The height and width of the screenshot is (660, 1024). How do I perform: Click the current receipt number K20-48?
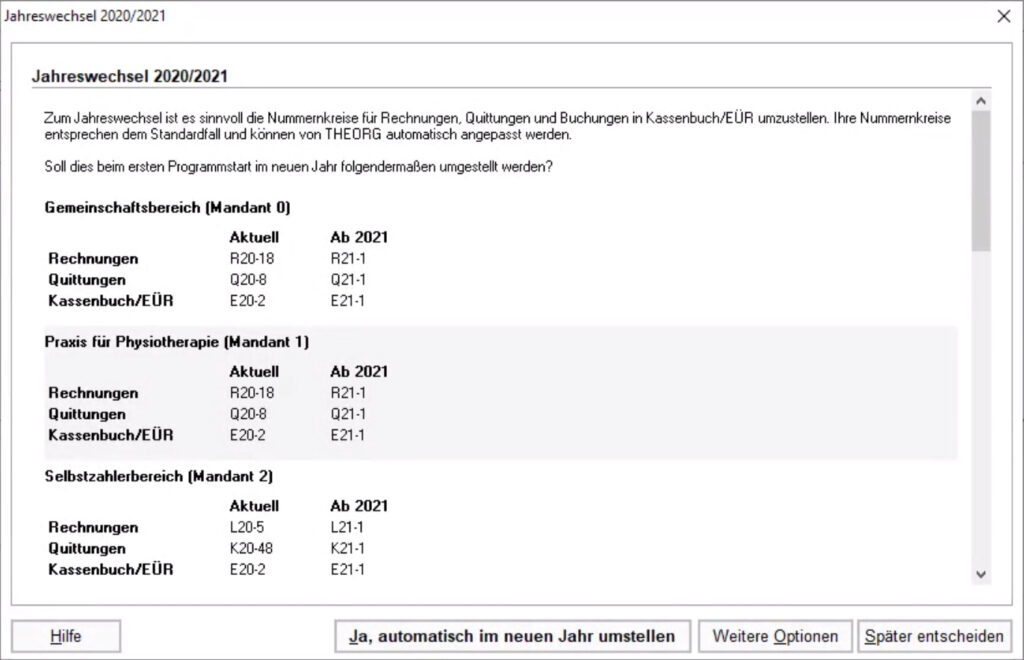pyautogui.click(x=250, y=549)
